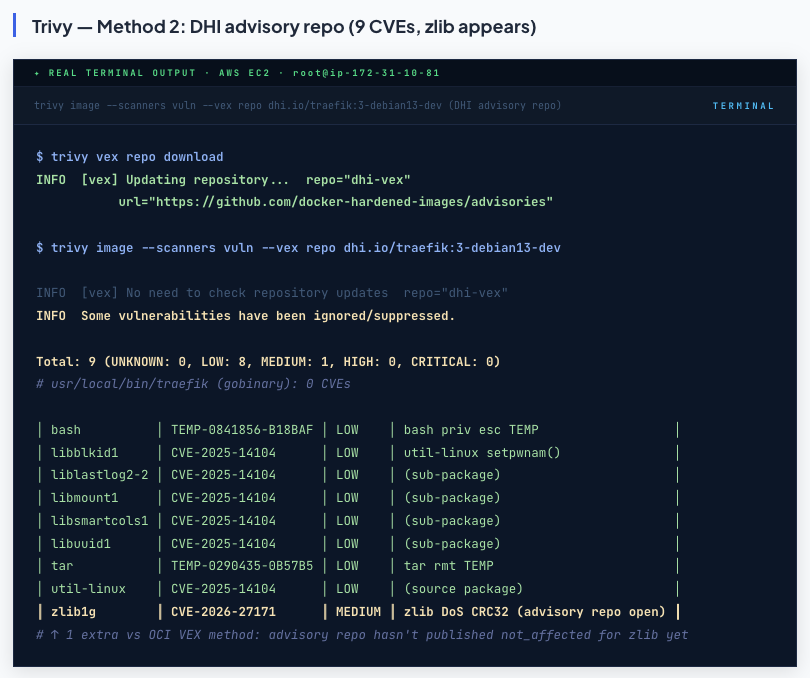The image size is (810, 678).
Task: Click 'tar rmt TEMP' description
Action: [448, 566]
